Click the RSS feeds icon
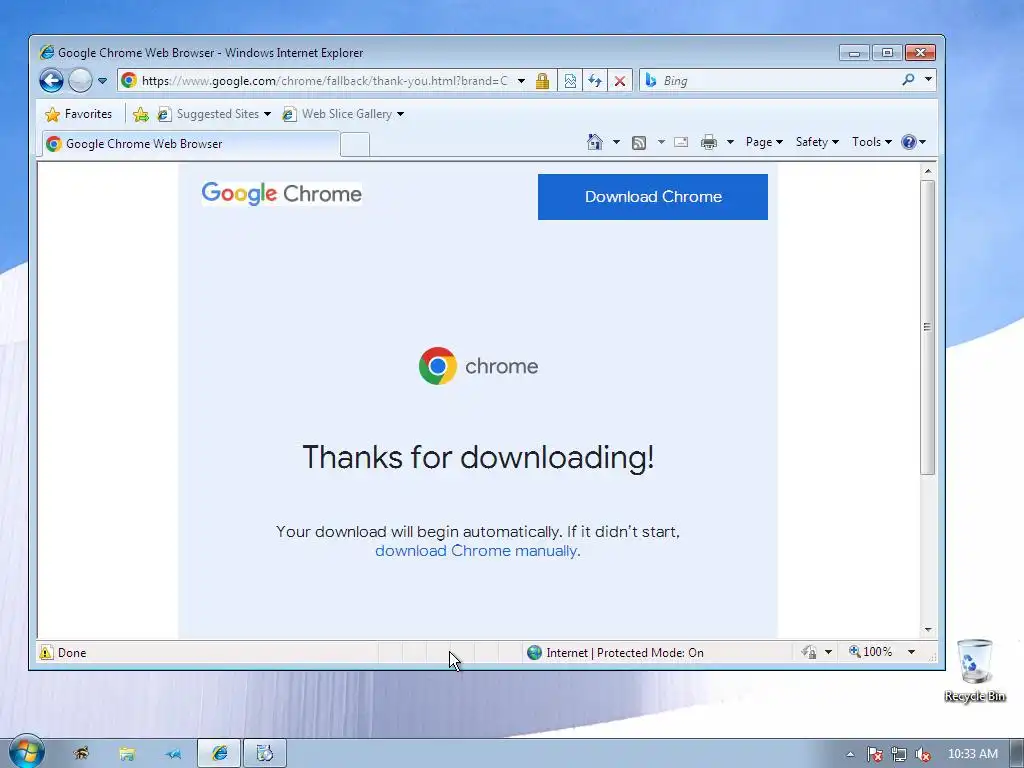1024x768 pixels. (639, 142)
